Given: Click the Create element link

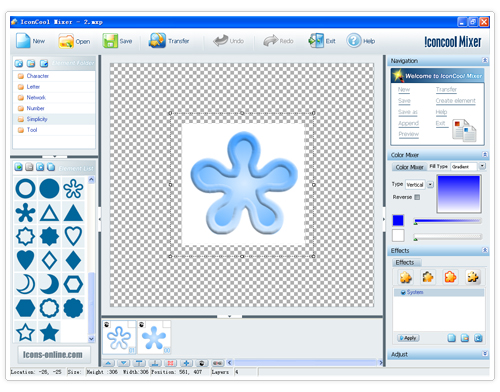Looking at the screenshot, I should pos(455,100).
